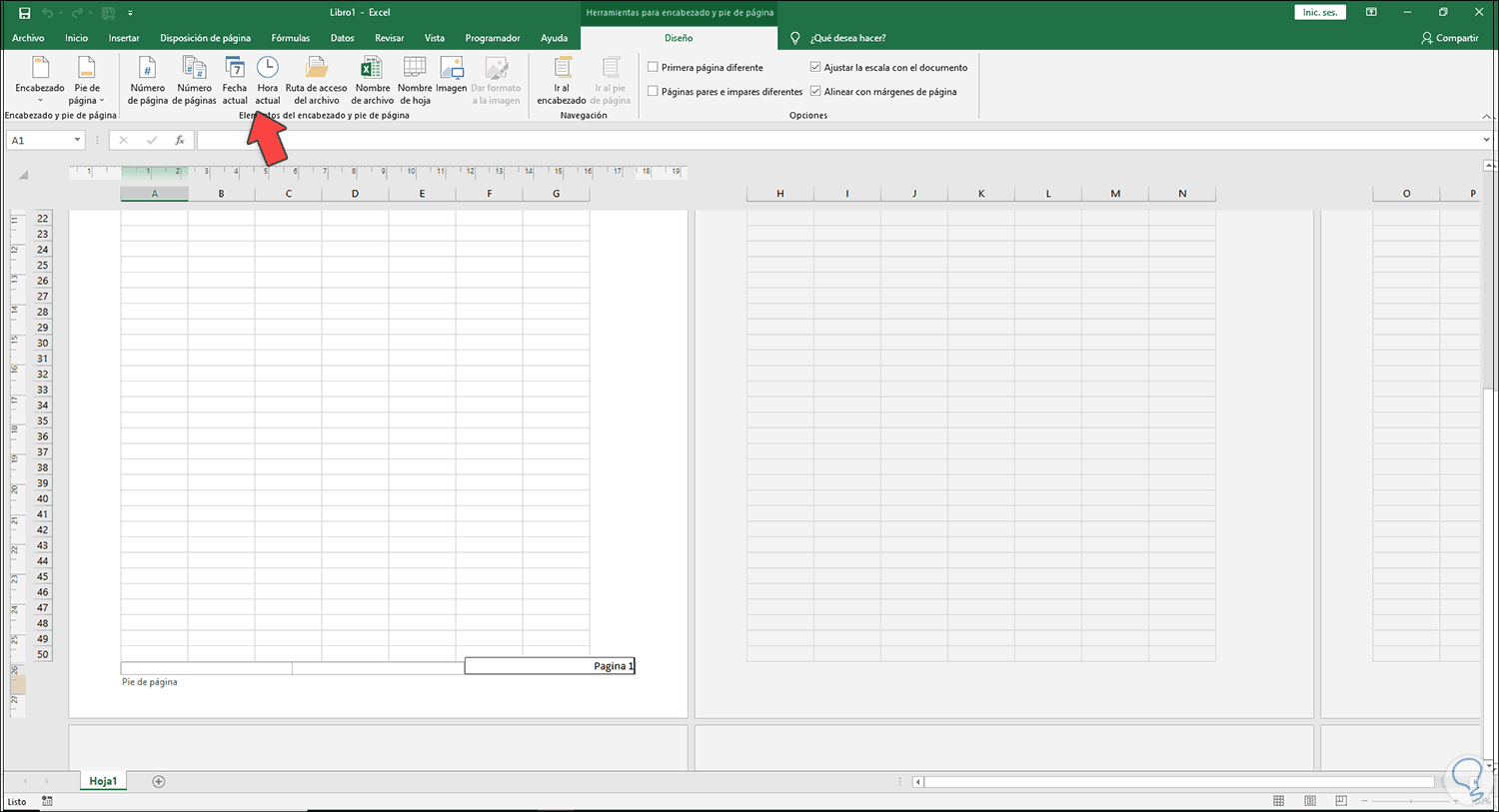The height and width of the screenshot is (812, 1499).
Task: Open Pie de página dropdown menu
Action: click(87, 81)
